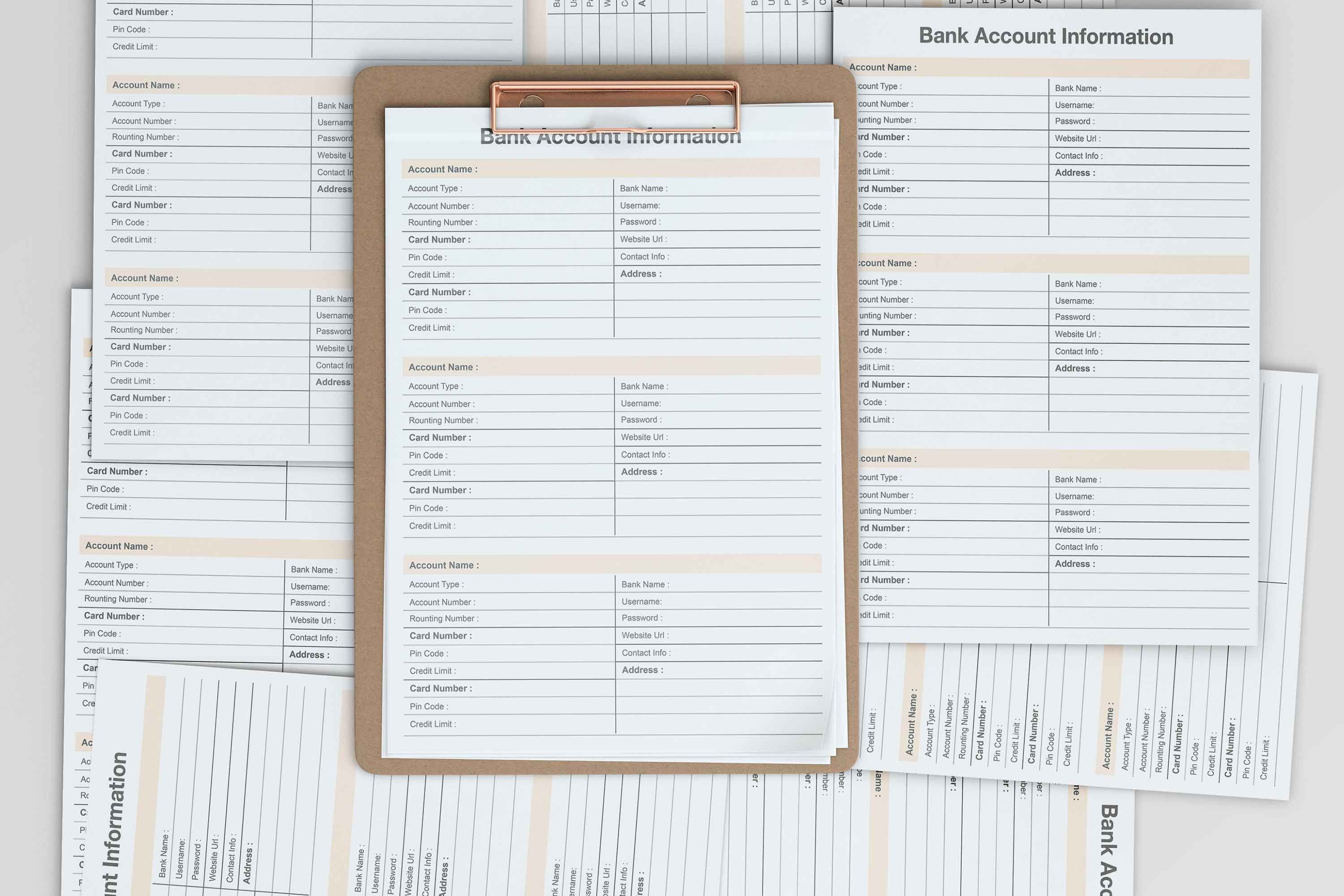The image size is (1344, 896).
Task: Select the Website Url field on the clipboard form
Action: [643, 239]
